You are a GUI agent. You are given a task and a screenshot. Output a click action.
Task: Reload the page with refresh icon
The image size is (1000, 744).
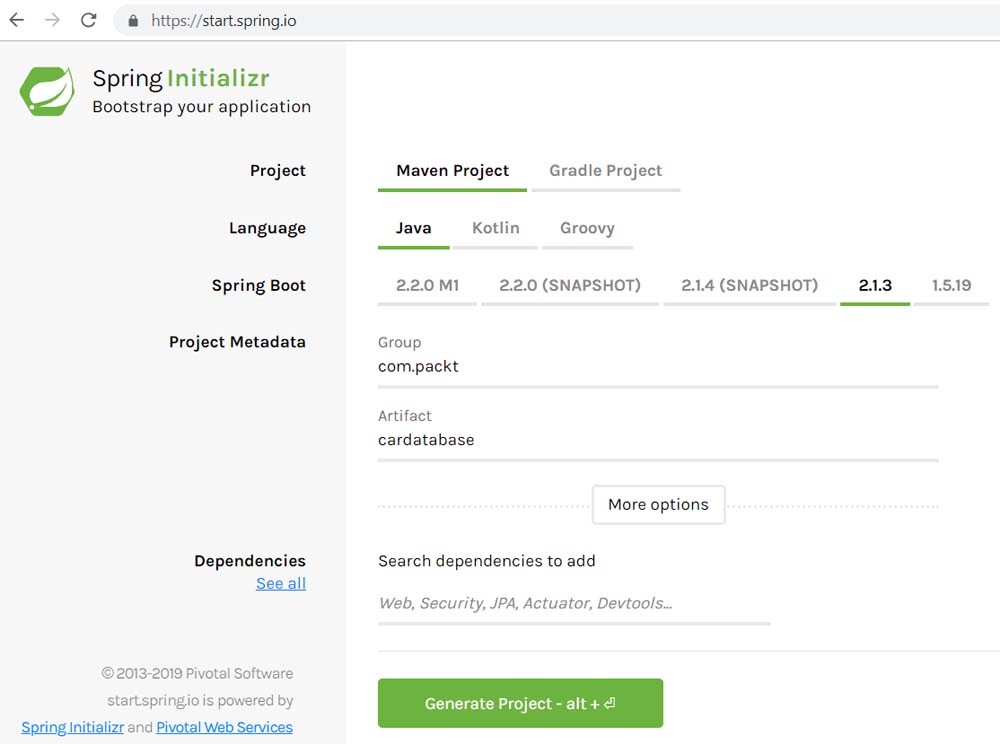[89, 20]
